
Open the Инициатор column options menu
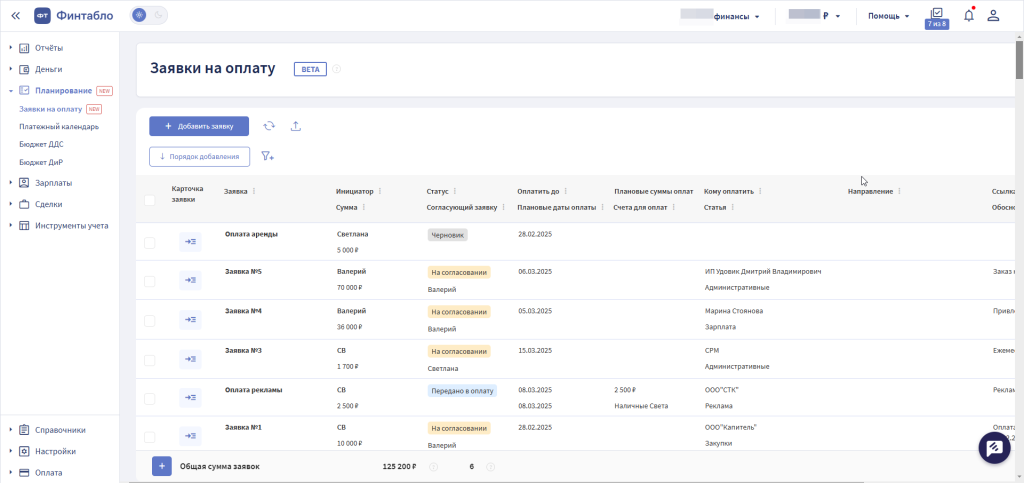coord(380,191)
